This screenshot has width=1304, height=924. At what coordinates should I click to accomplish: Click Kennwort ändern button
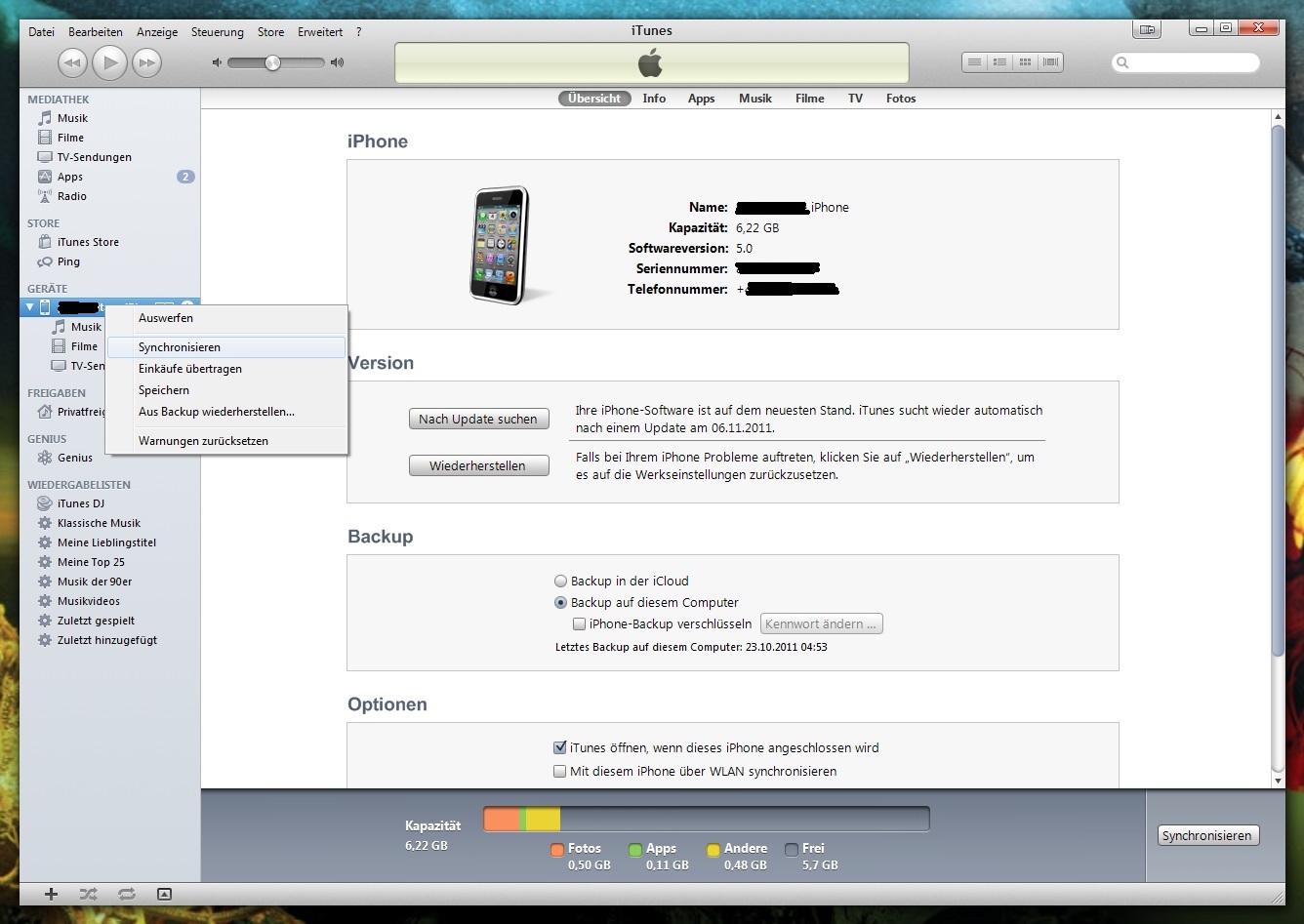click(822, 623)
